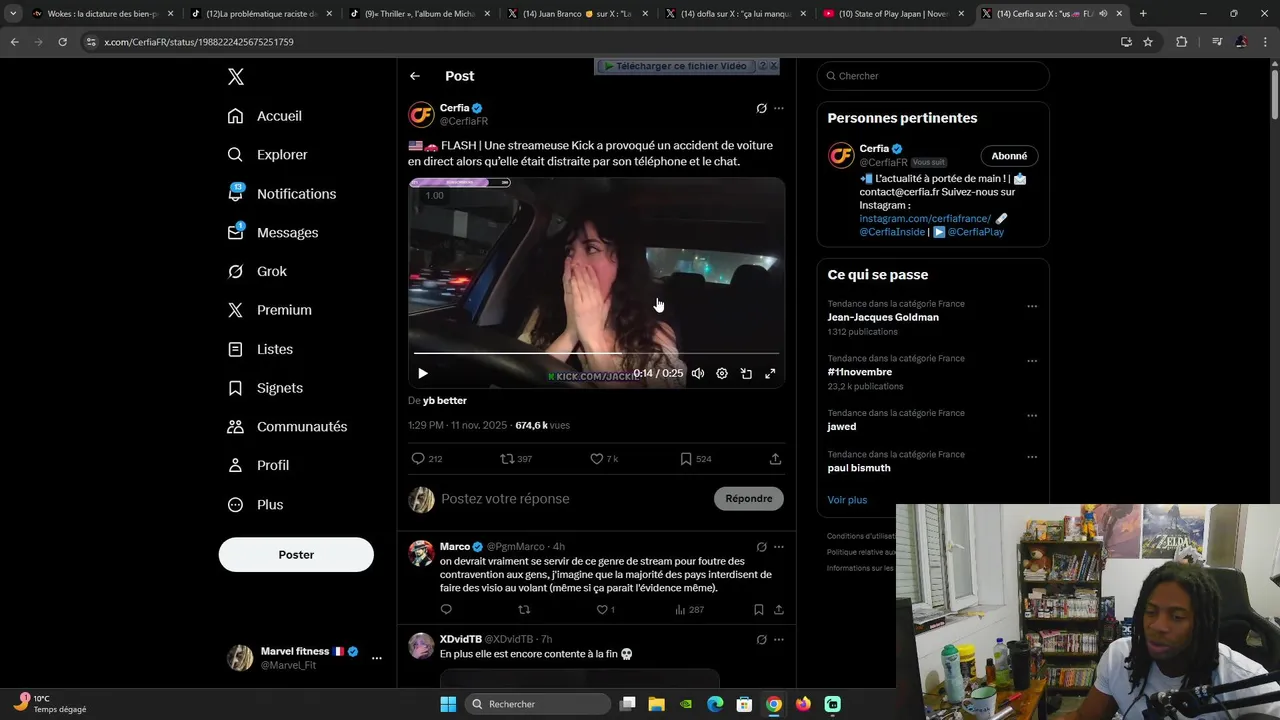The width and height of the screenshot is (1280, 720).
Task: Open options for #11novembre trend
Action: (x=1032, y=361)
